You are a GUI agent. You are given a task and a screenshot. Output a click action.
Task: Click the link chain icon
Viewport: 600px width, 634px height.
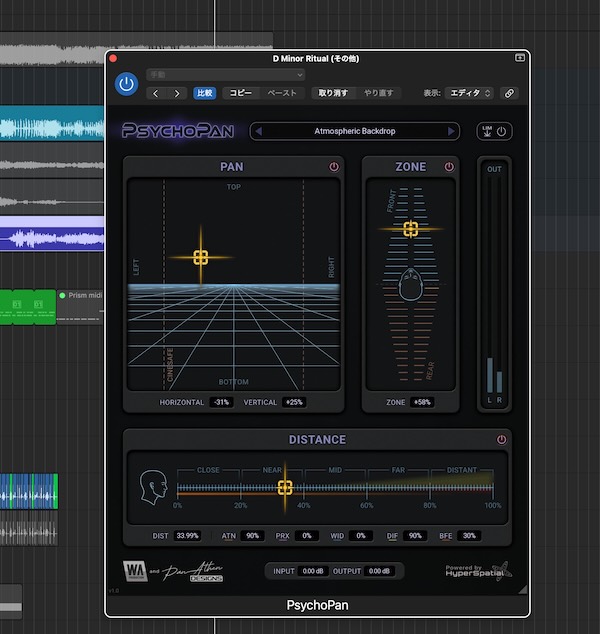(509, 93)
